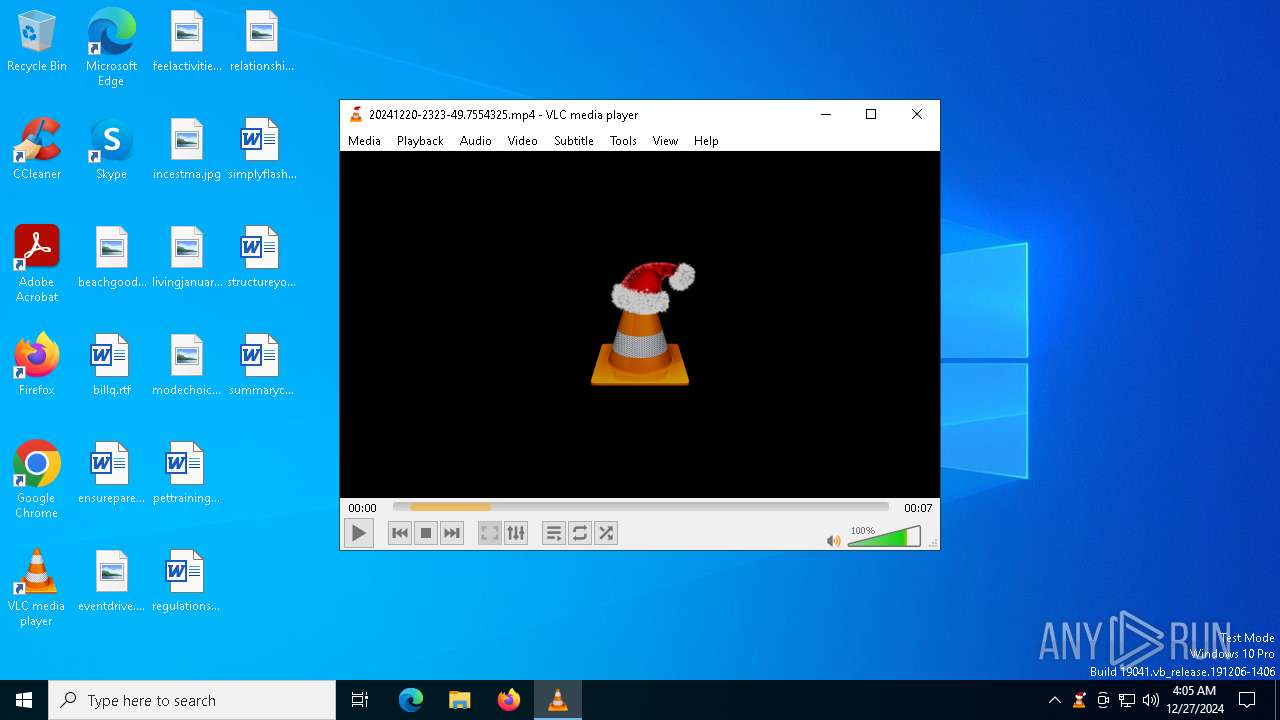
Task: Select the CCleaner desktop shortcut
Action: (37, 149)
